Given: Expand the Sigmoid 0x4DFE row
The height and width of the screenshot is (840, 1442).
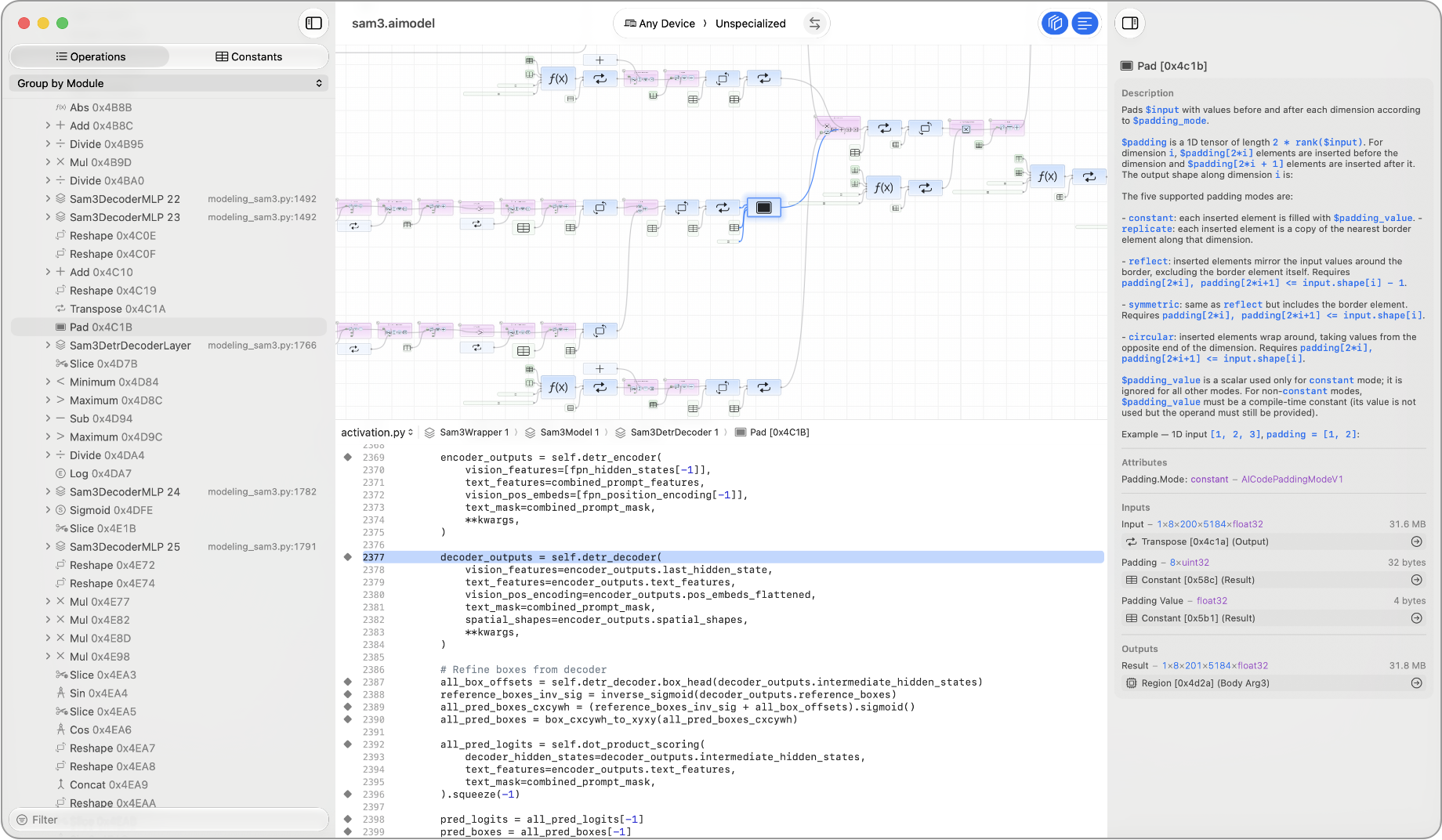Looking at the screenshot, I should (48, 510).
